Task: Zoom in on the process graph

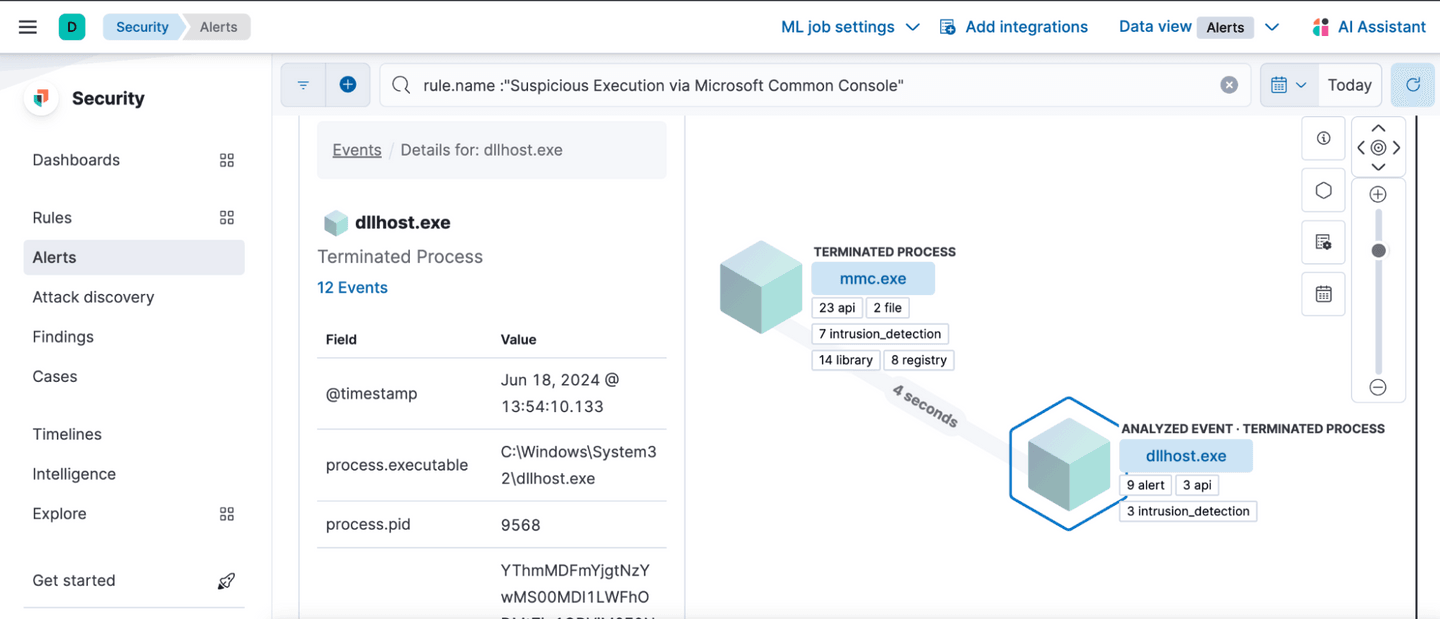Action: [x=1378, y=194]
